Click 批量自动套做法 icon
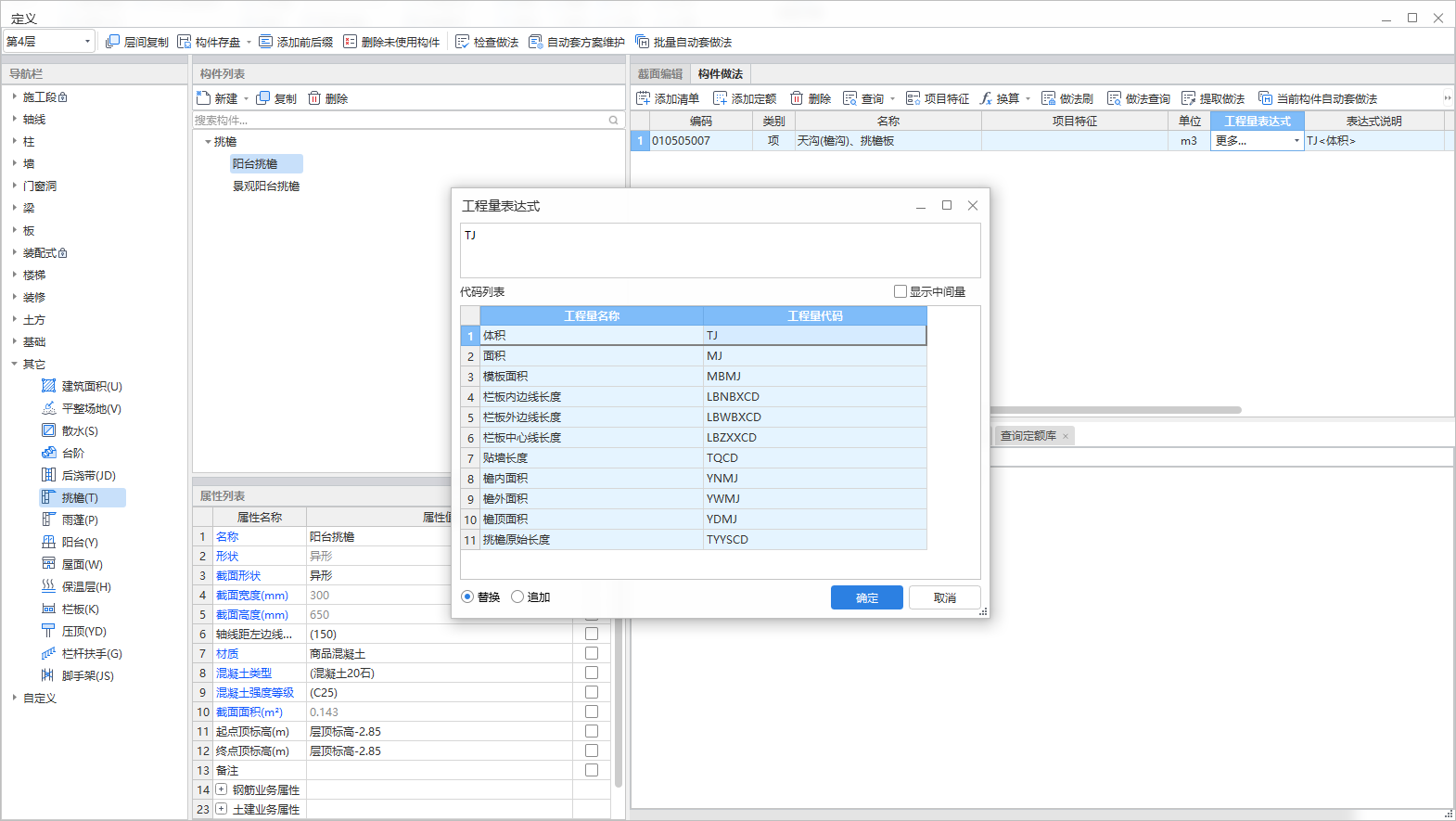The width and height of the screenshot is (1456, 821). 642,42
